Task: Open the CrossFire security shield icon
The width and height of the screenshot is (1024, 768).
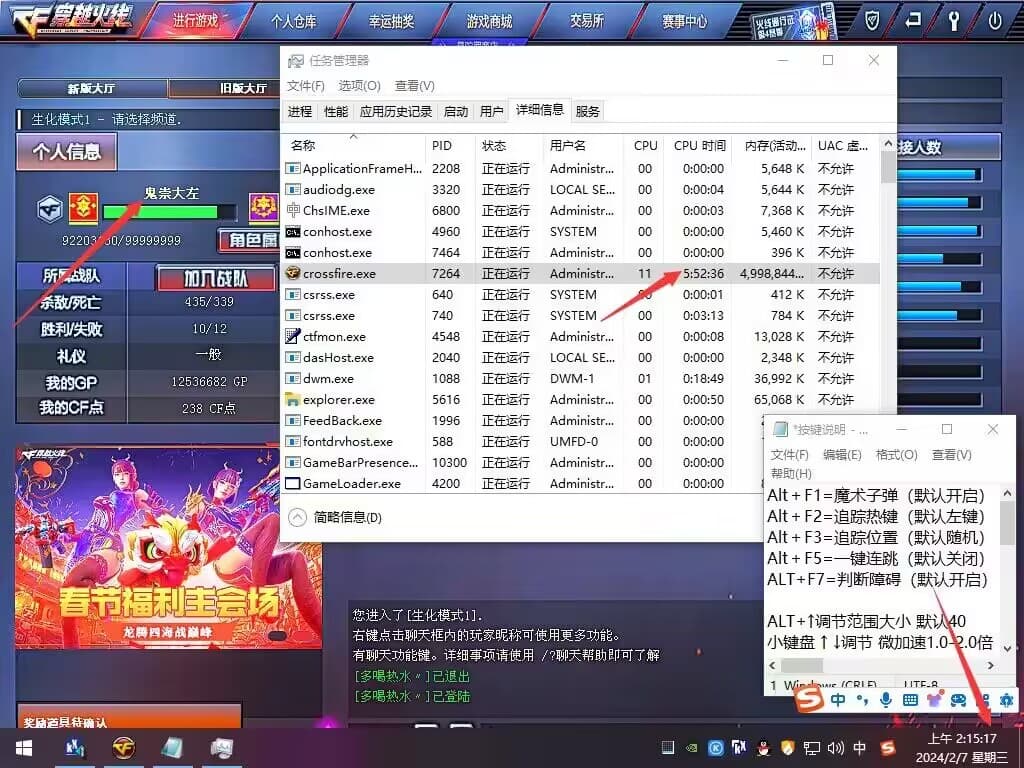Action: tap(872, 21)
